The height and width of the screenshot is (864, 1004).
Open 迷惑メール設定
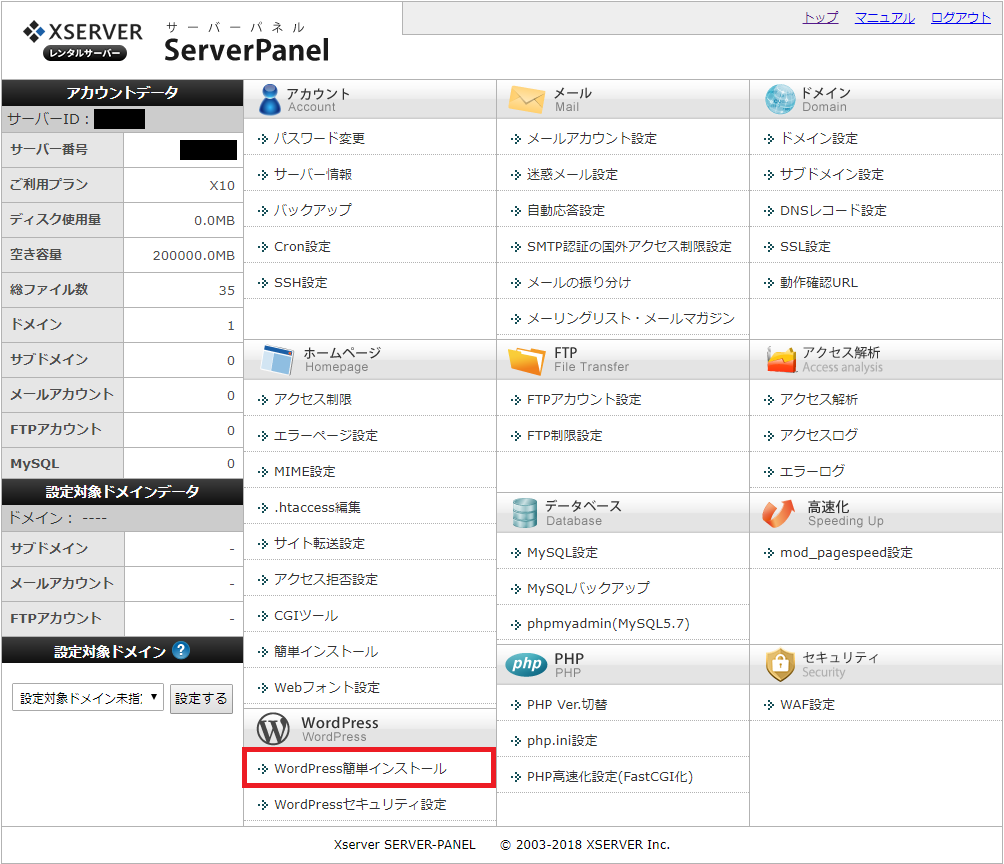[572, 174]
